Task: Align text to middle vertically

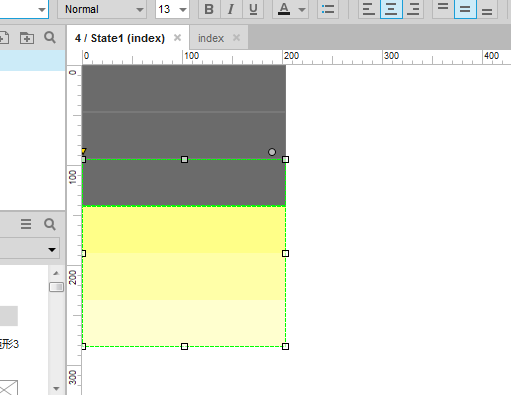Action: pyautogui.click(x=465, y=9)
